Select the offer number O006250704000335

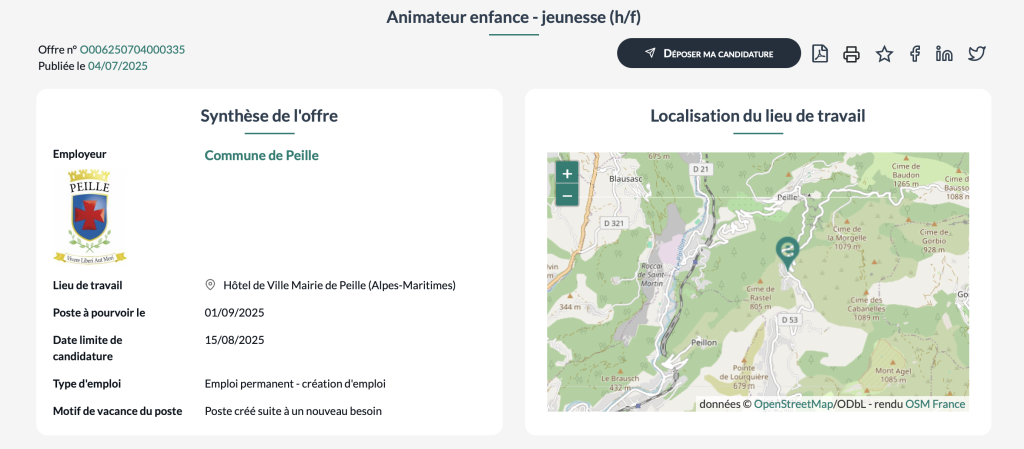[132, 49]
